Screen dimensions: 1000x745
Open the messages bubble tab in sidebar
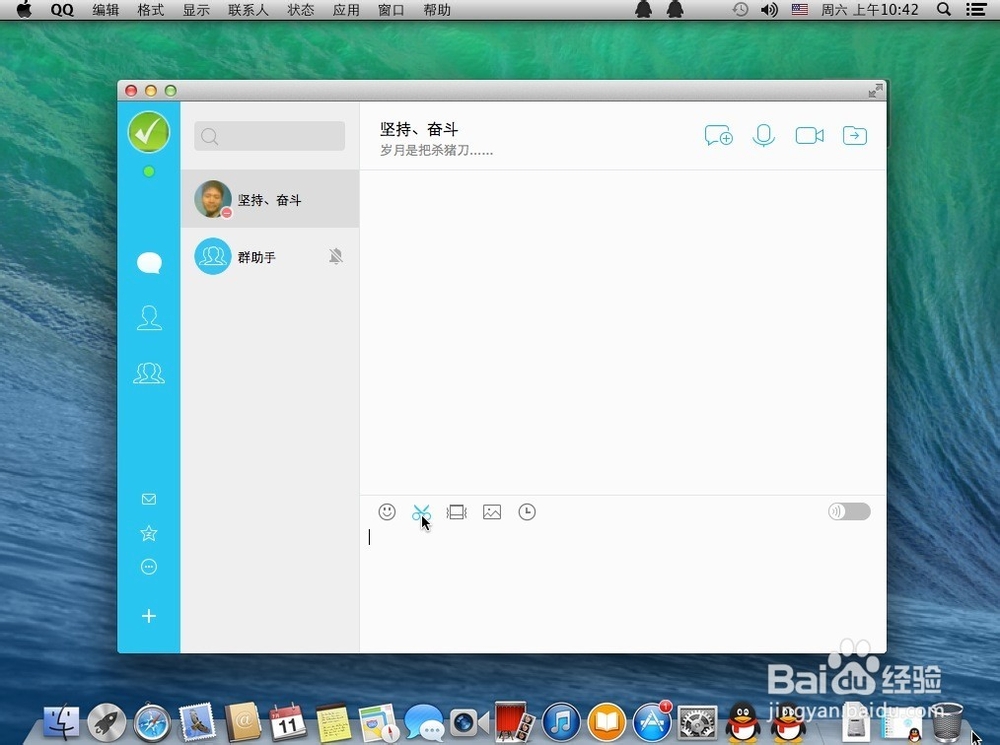point(149,263)
